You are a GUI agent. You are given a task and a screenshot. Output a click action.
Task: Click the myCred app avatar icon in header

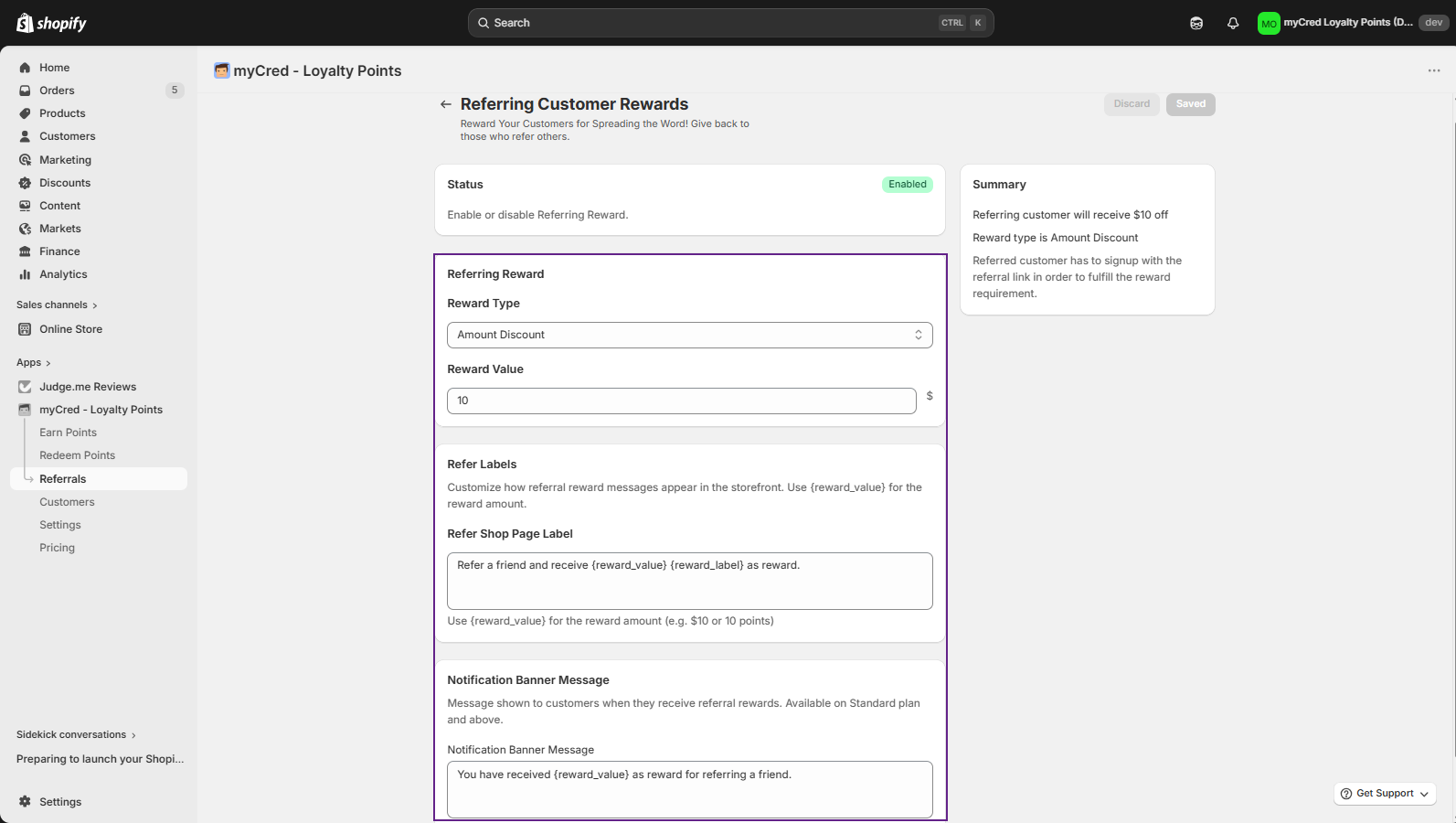pos(221,70)
